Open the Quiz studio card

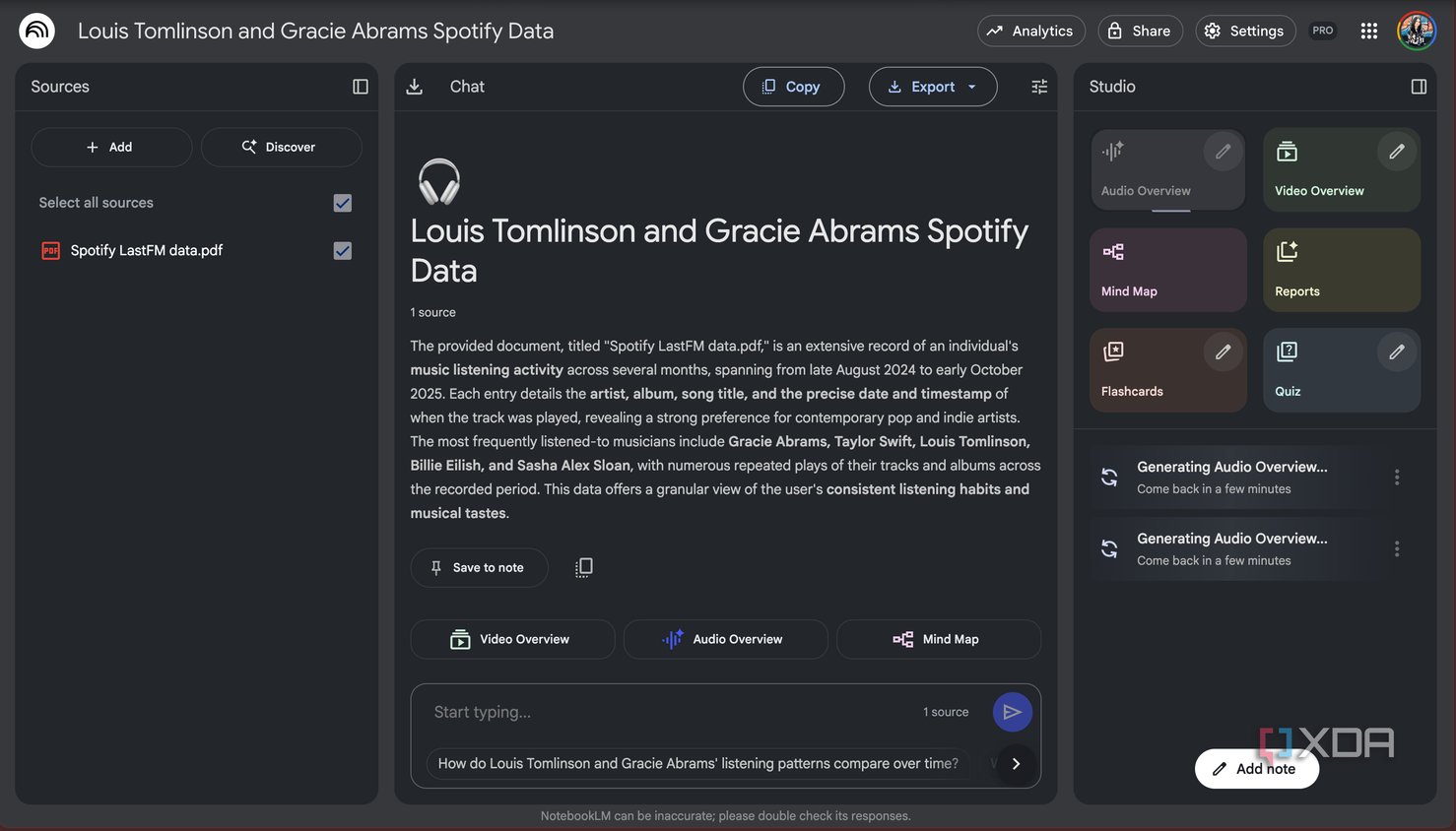[x=1342, y=370]
